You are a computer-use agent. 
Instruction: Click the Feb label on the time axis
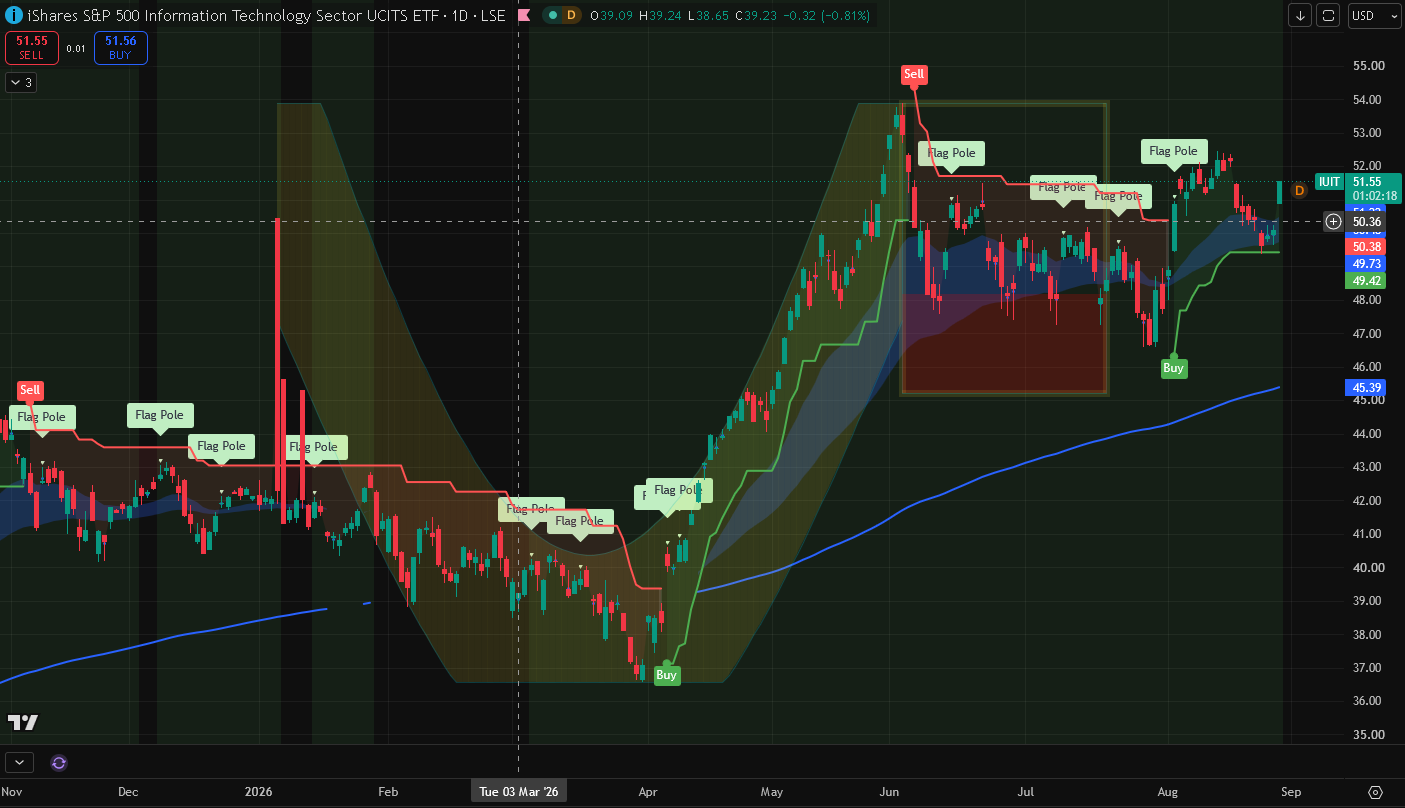click(x=388, y=792)
